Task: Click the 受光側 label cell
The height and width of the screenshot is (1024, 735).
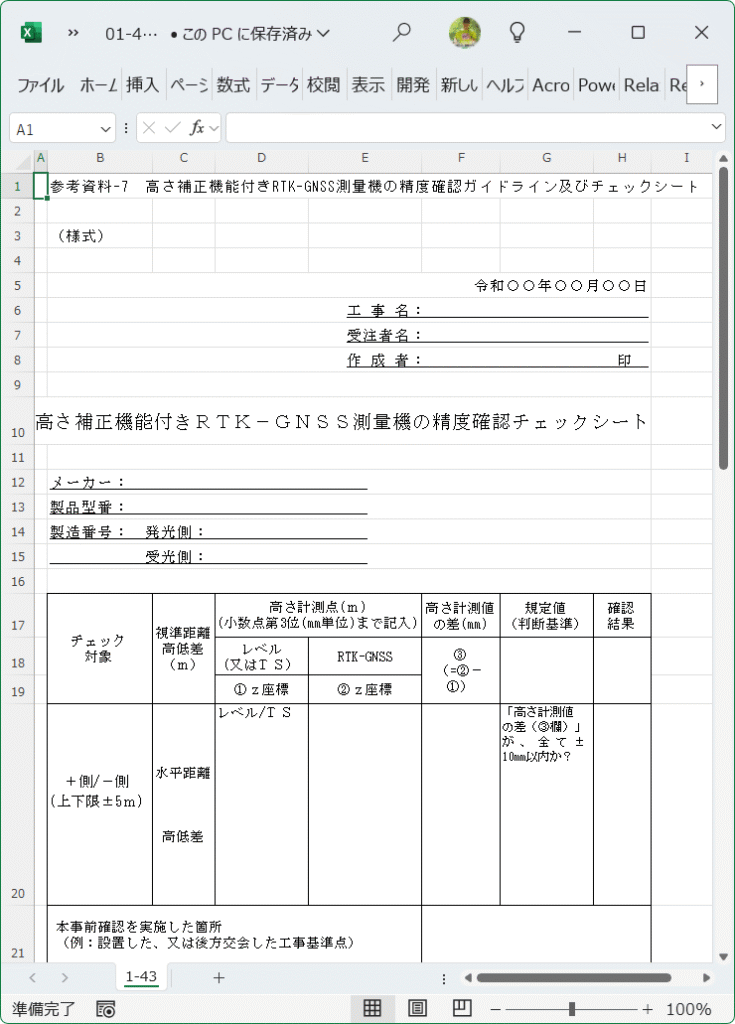Action: coord(175,557)
